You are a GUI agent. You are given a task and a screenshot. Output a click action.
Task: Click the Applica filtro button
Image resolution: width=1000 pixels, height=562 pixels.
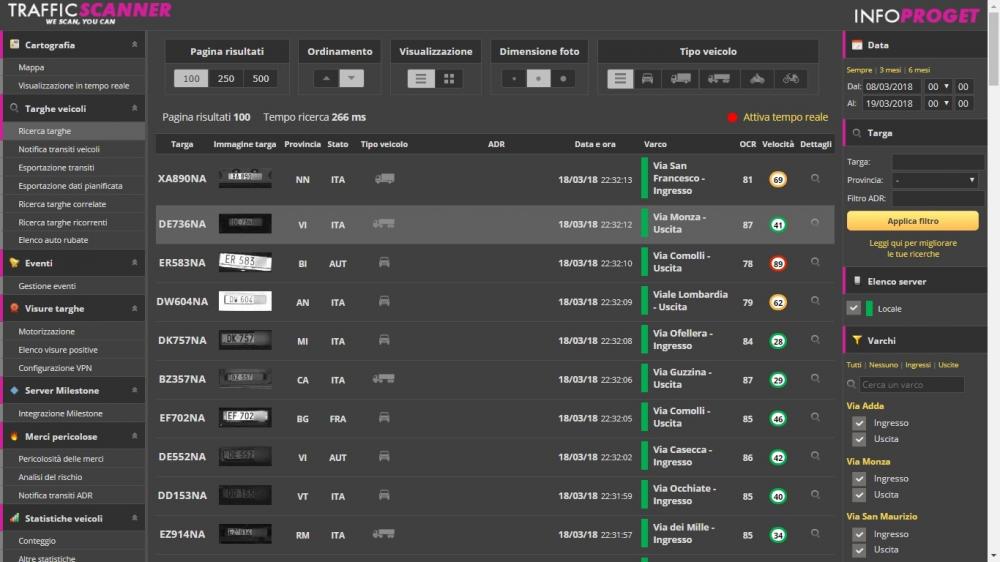pyautogui.click(x=912, y=221)
